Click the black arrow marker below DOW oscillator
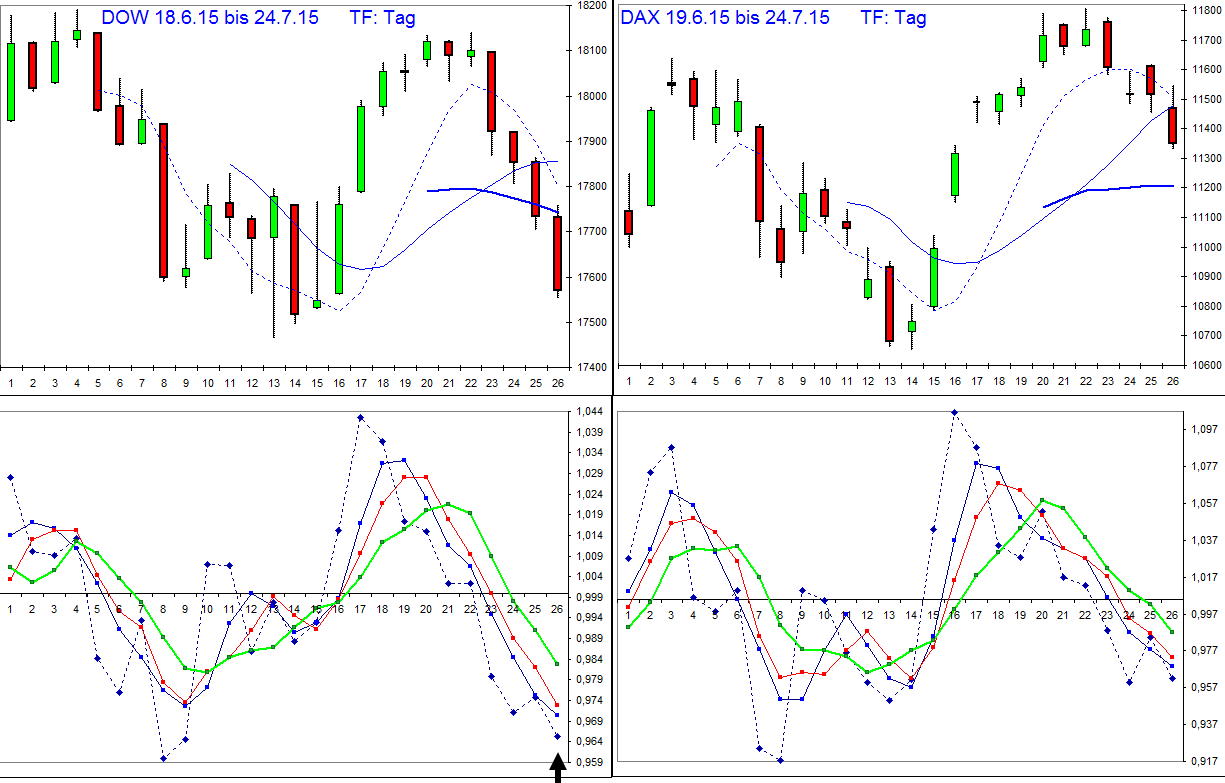The image size is (1225, 783). coord(557,771)
